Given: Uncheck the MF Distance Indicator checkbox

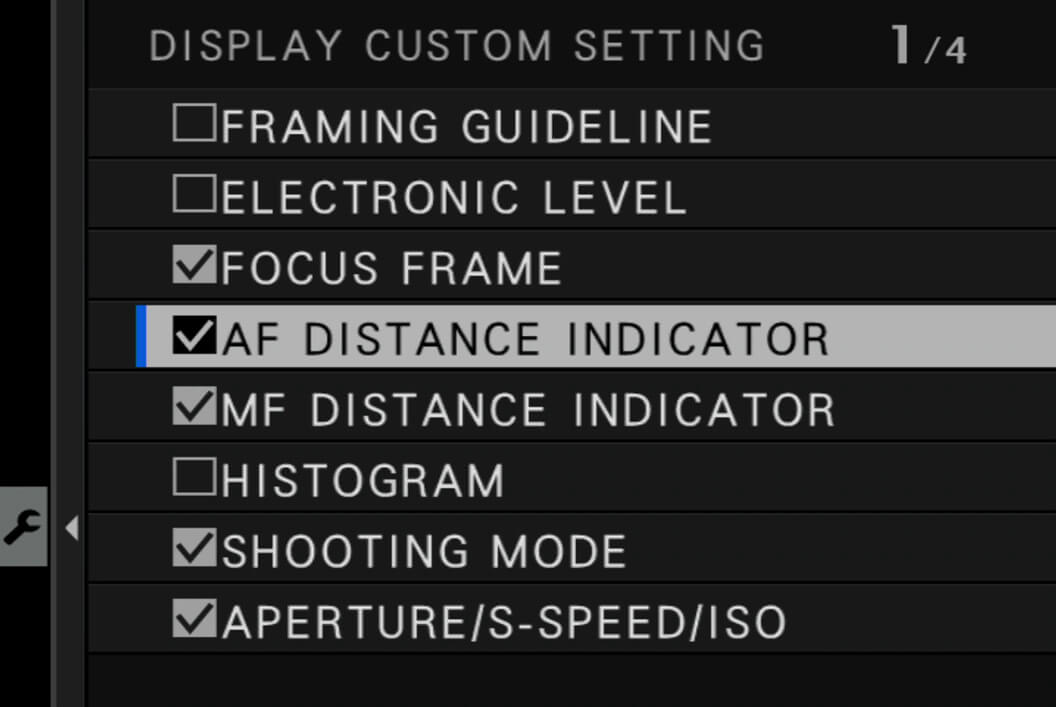Looking at the screenshot, I should (x=195, y=405).
